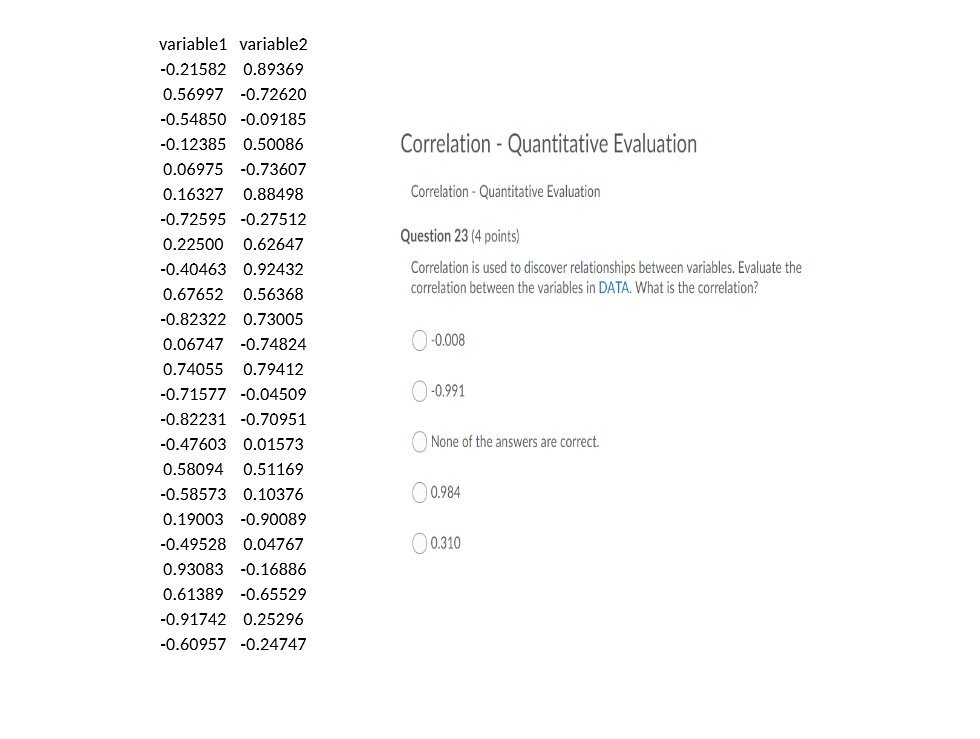Click the '(4 points)' label
Image resolution: width=980 pixels, height=739 pixels.
coord(496,236)
